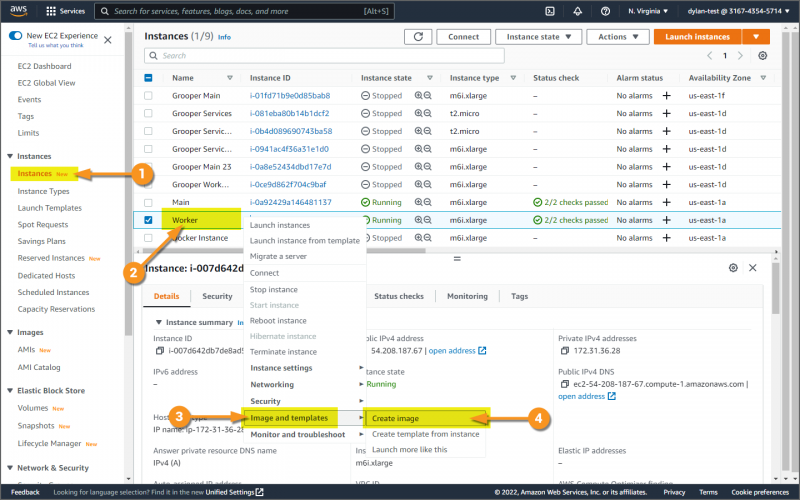Open table preferences gear icon

(x=762, y=56)
